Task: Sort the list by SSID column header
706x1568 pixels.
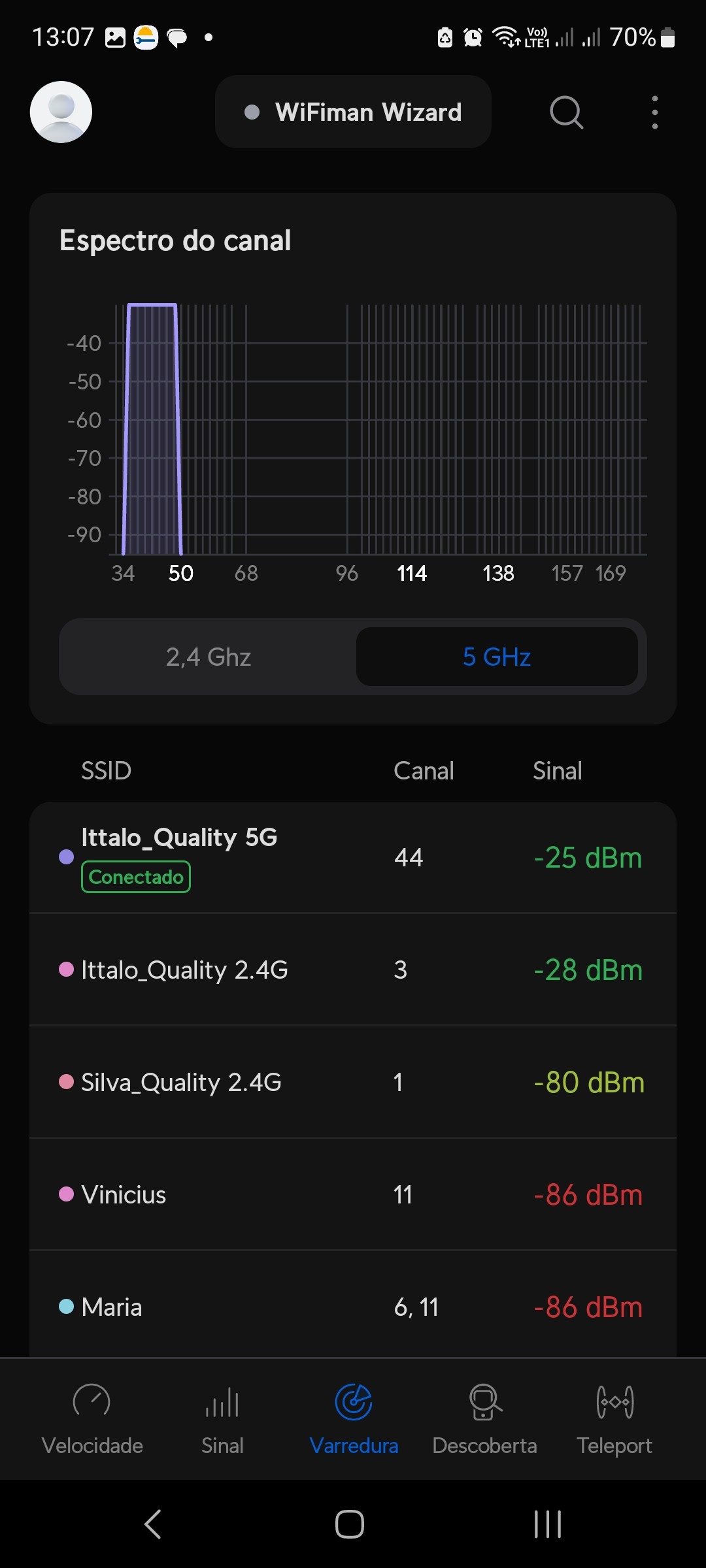Action: pos(106,771)
